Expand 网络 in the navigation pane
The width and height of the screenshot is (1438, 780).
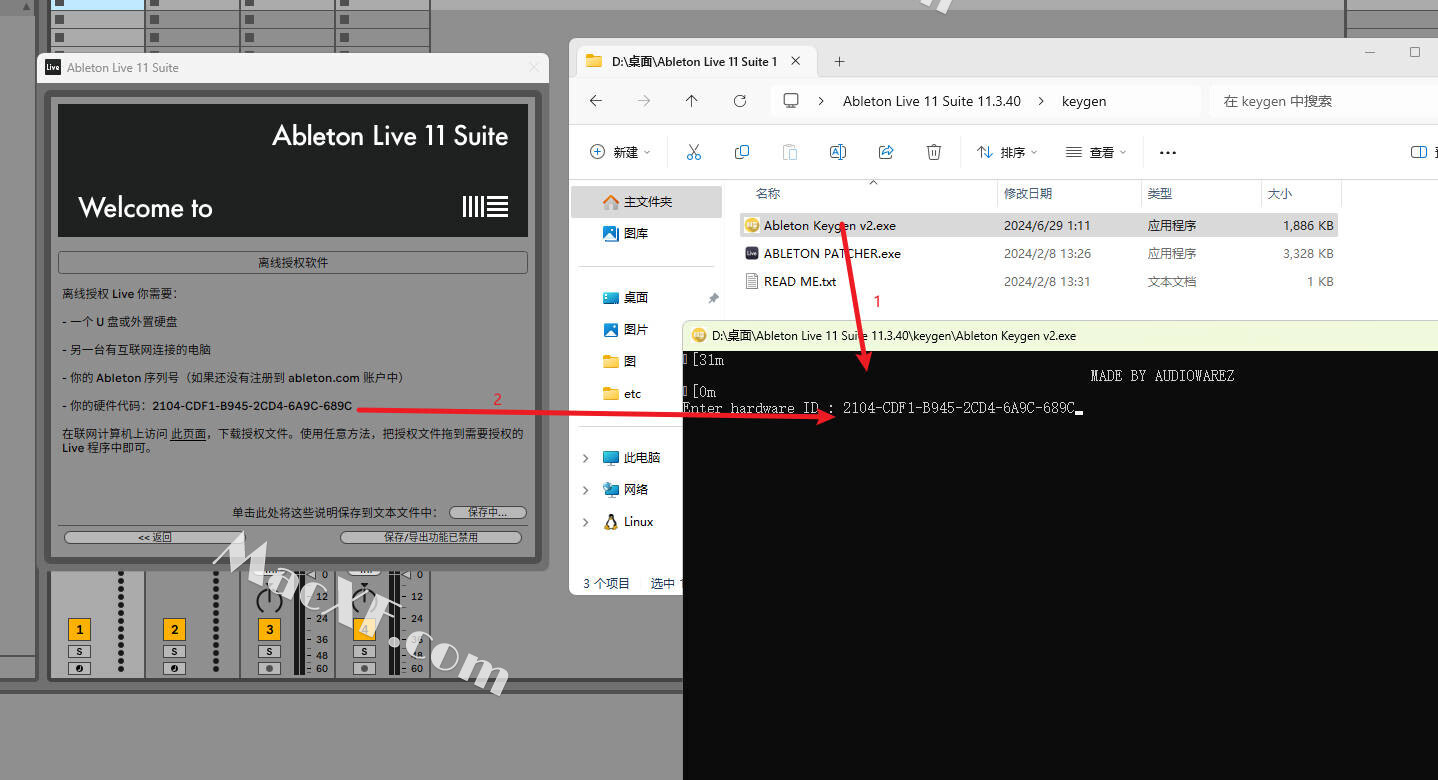pos(586,490)
